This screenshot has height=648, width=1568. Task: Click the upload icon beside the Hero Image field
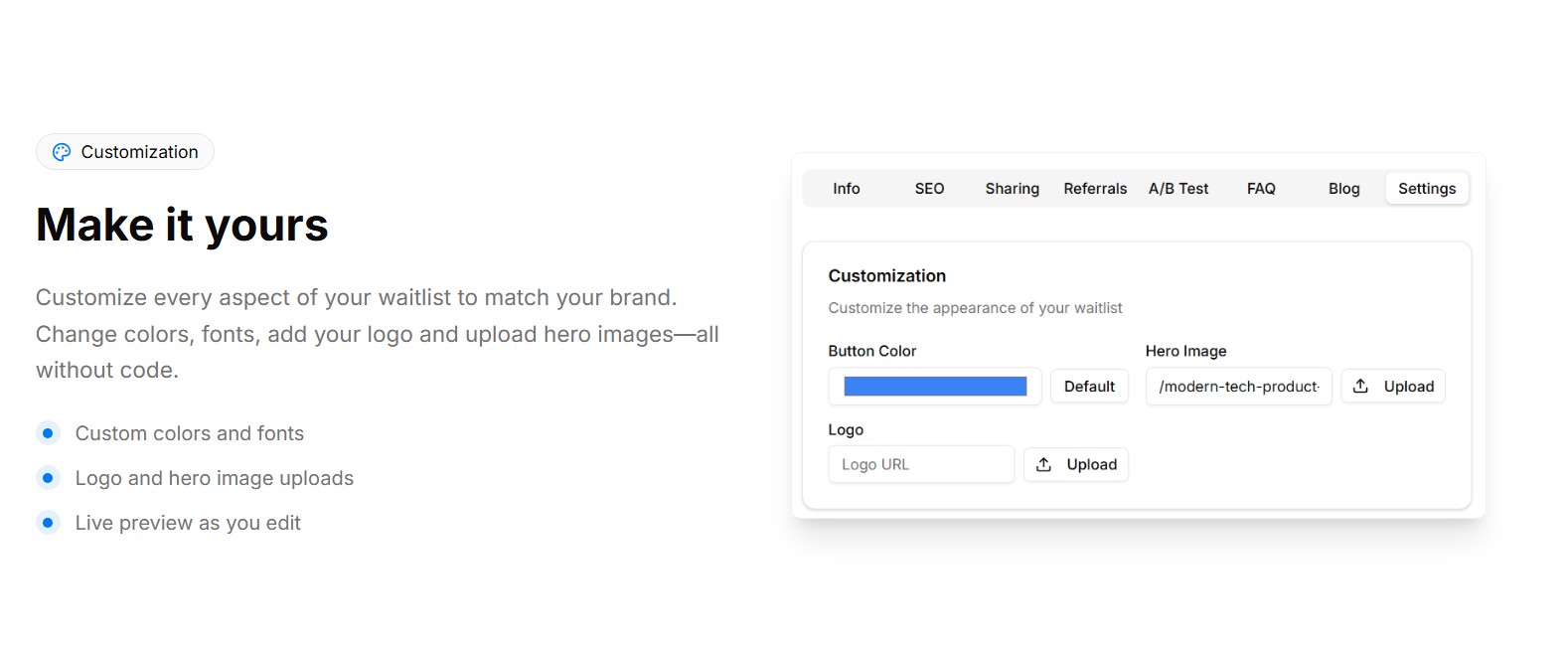[x=1360, y=386]
